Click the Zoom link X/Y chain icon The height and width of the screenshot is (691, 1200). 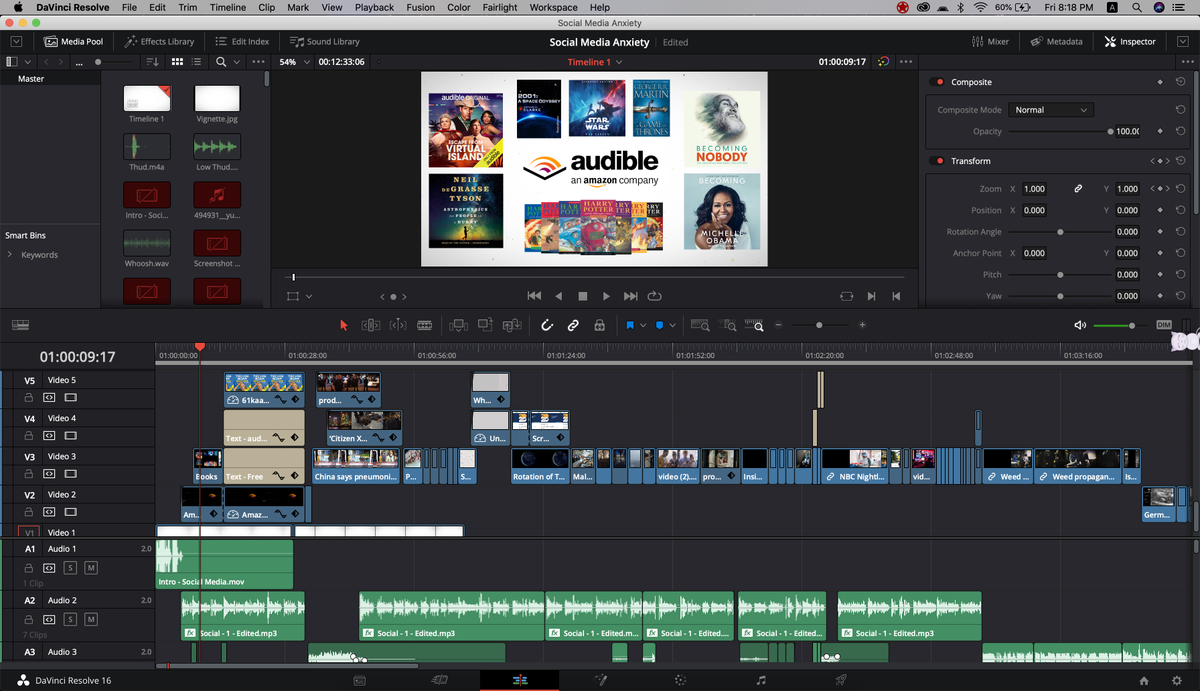click(x=1078, y=188)
